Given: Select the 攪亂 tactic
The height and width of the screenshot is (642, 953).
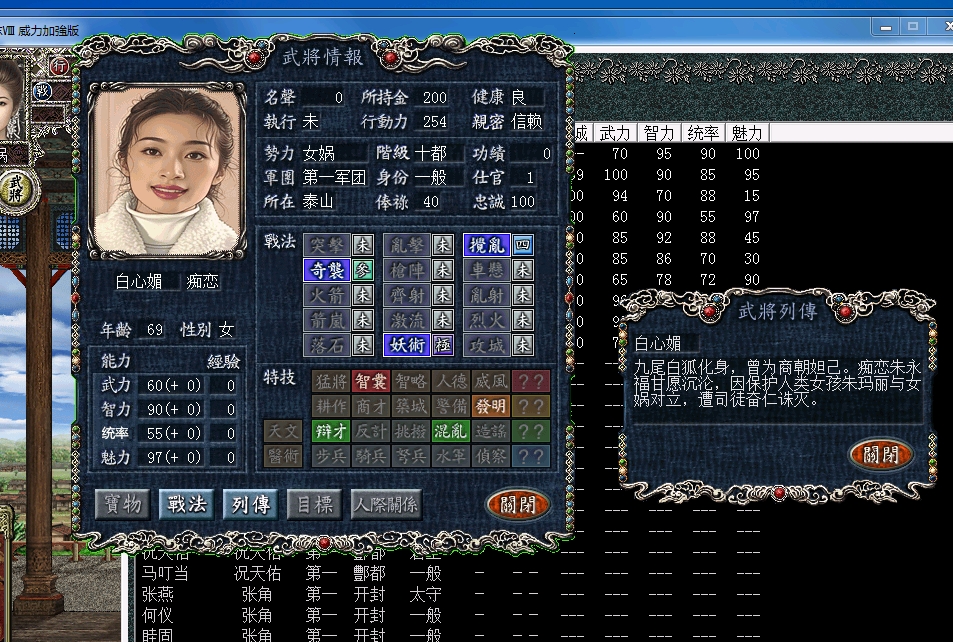Looking at the screenshot, I should [x=487, y=246].
